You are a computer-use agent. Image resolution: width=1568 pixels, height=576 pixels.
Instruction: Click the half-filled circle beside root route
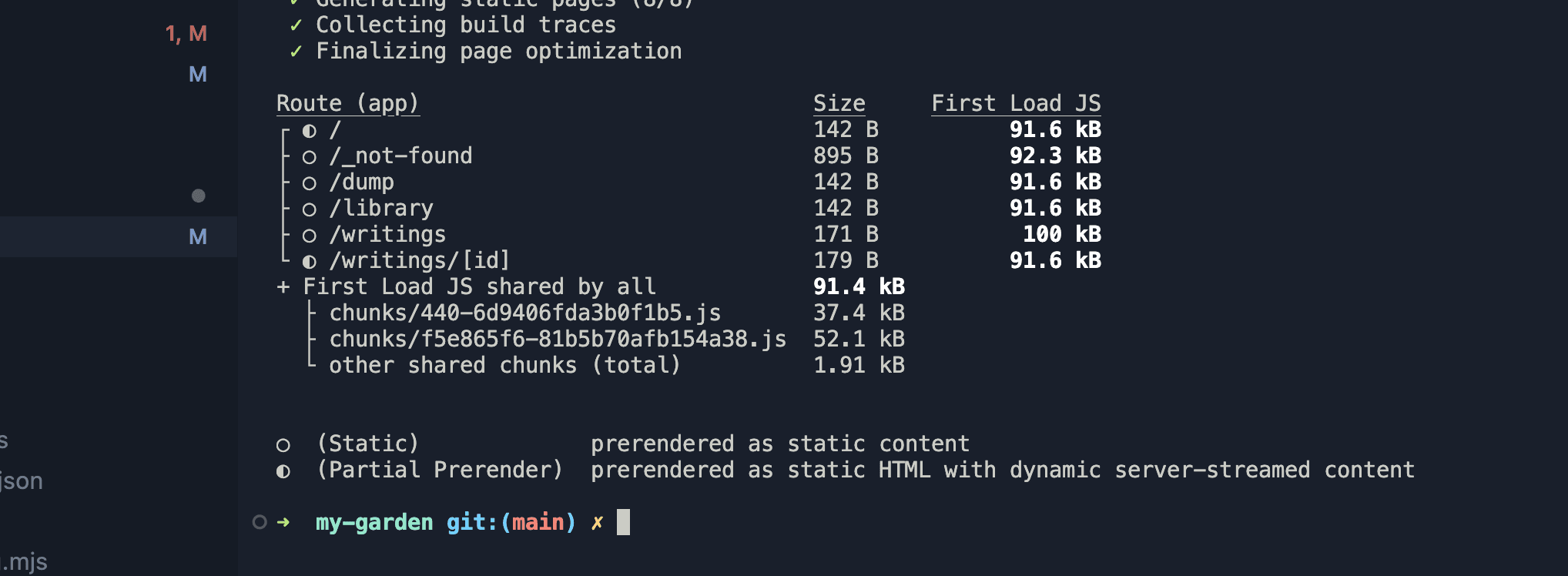click(309, 131)
